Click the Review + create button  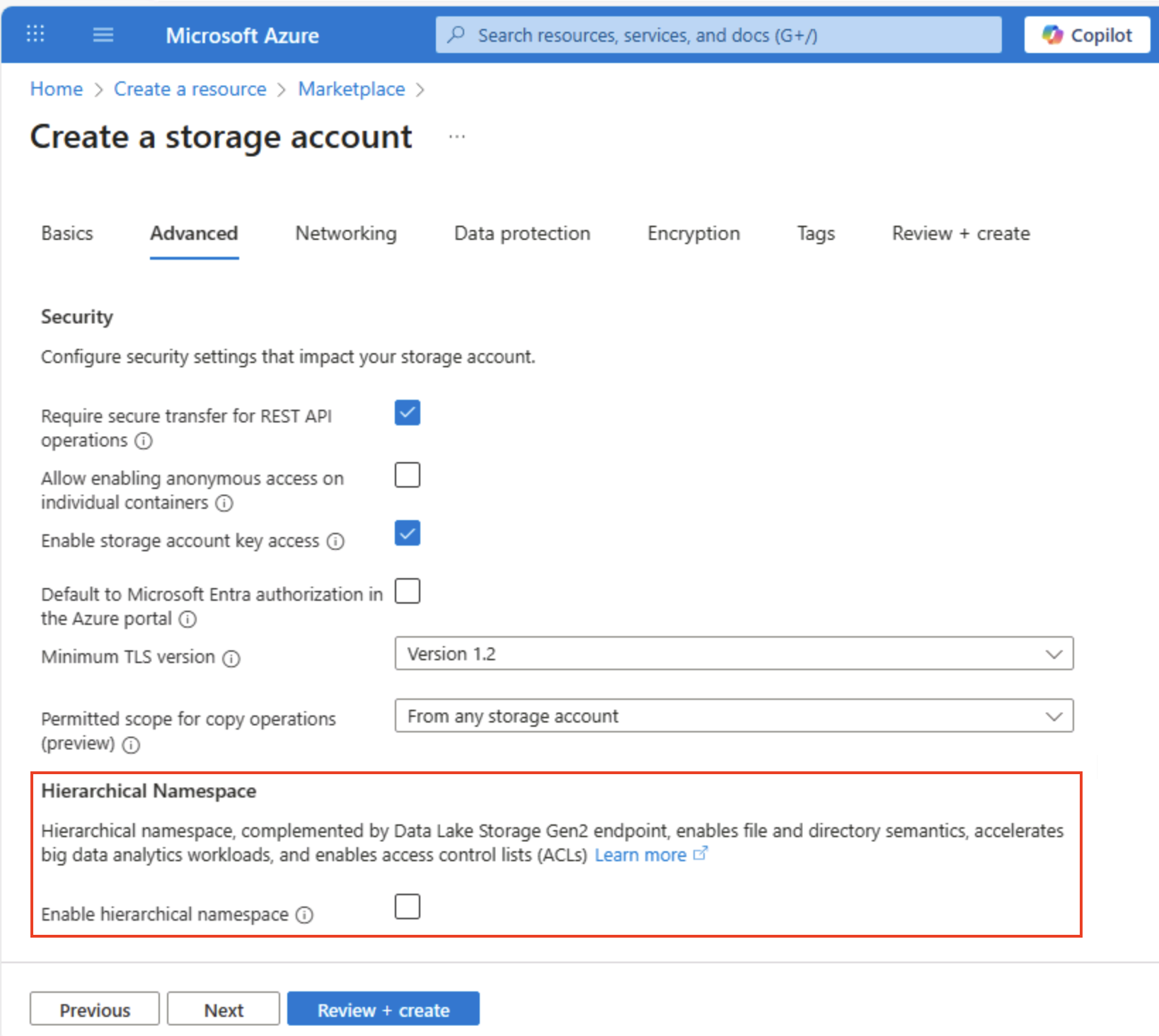click(x=383, y=1009)
